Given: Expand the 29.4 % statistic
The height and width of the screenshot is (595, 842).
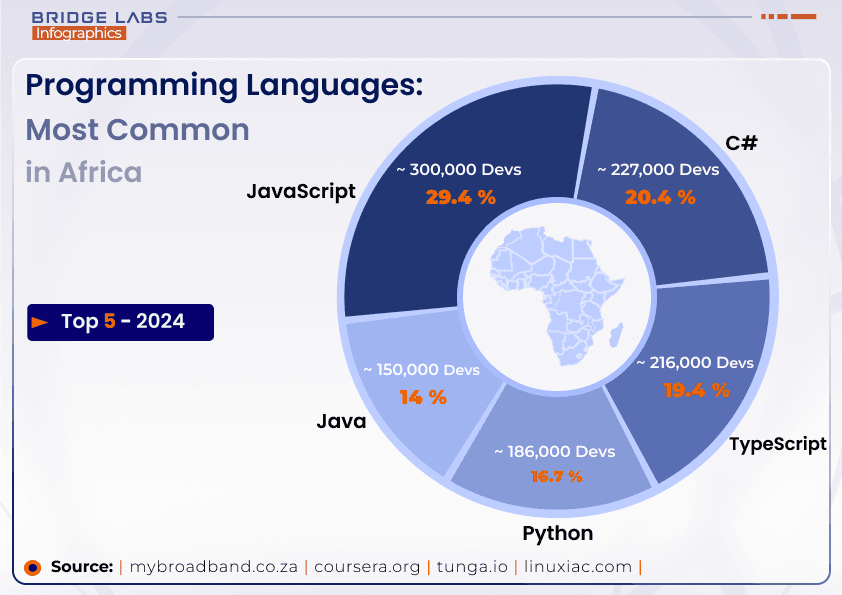Looking at the screenshot, I should [458, 197].
